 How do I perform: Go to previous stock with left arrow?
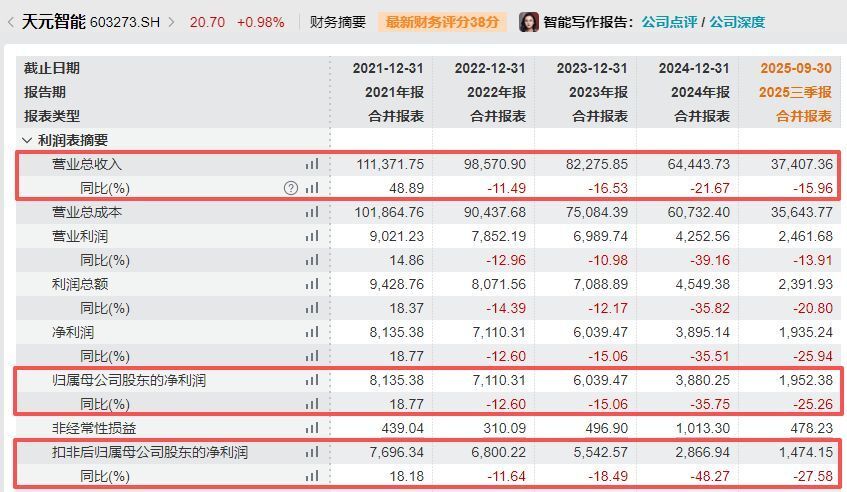(11, 22)
